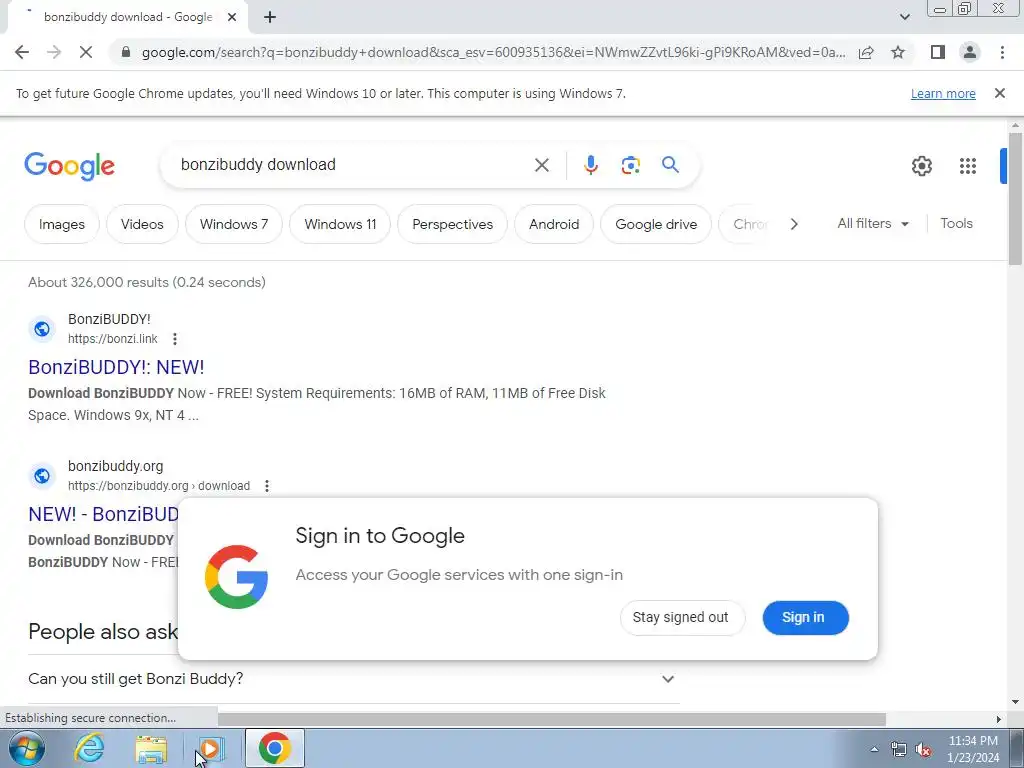Open the Google apps grid

pyautogui.click(x=968, y=166)
